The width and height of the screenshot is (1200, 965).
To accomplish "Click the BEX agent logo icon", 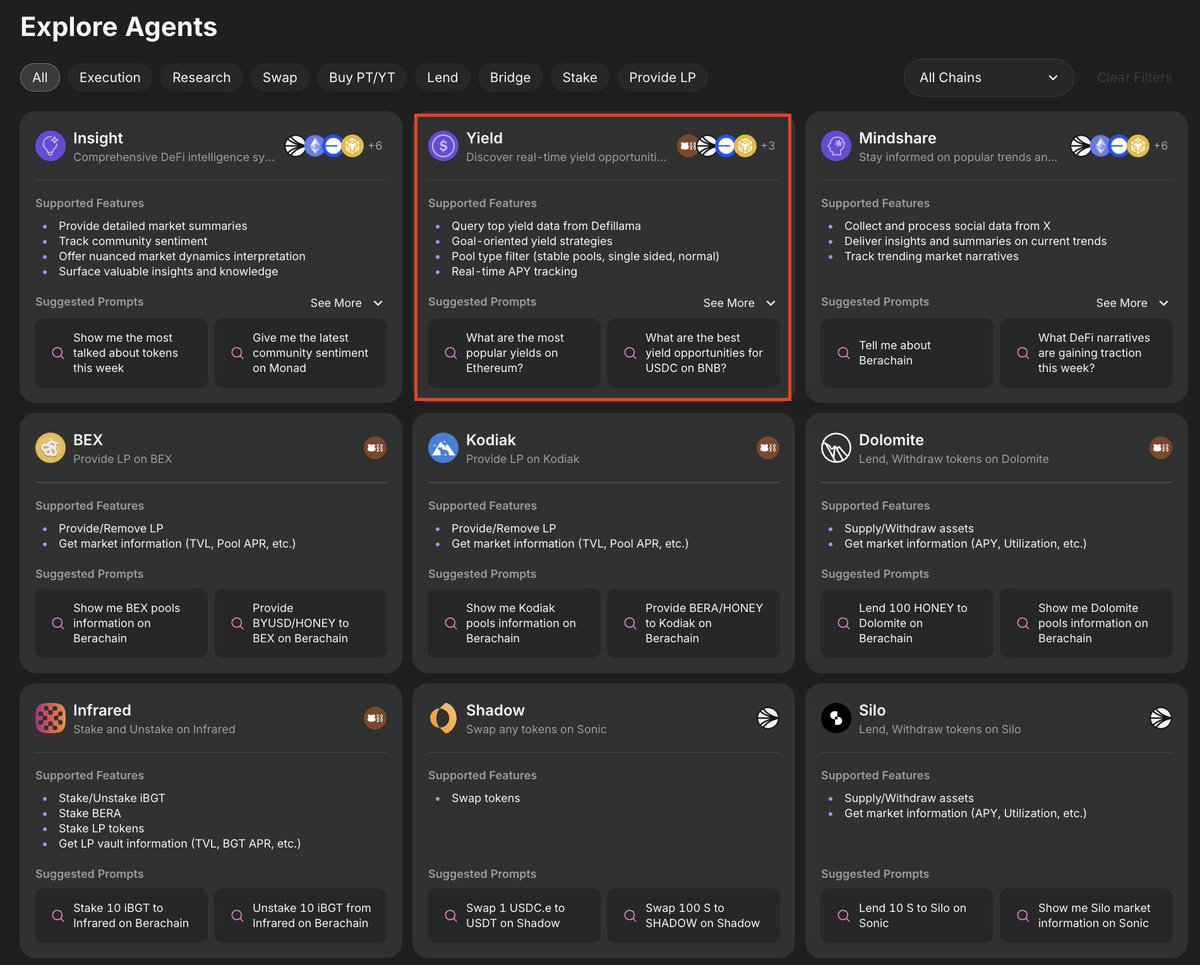I will coord(50,448).
